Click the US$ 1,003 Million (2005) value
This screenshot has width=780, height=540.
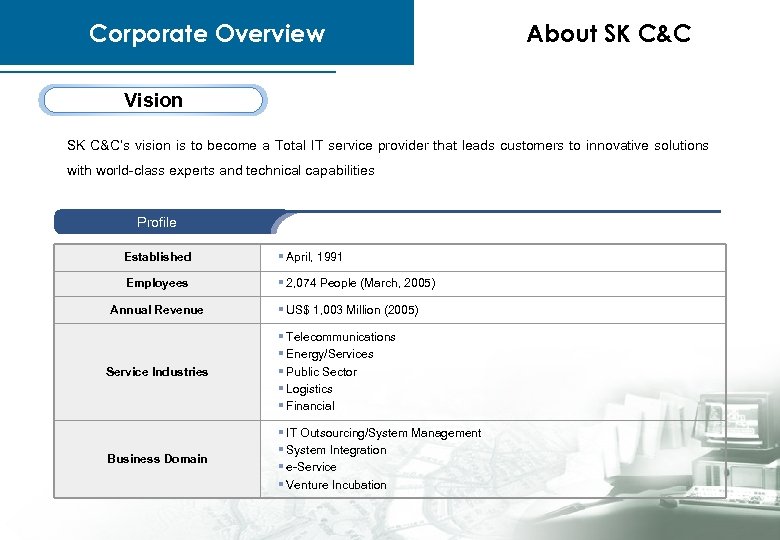click(352, 310)
